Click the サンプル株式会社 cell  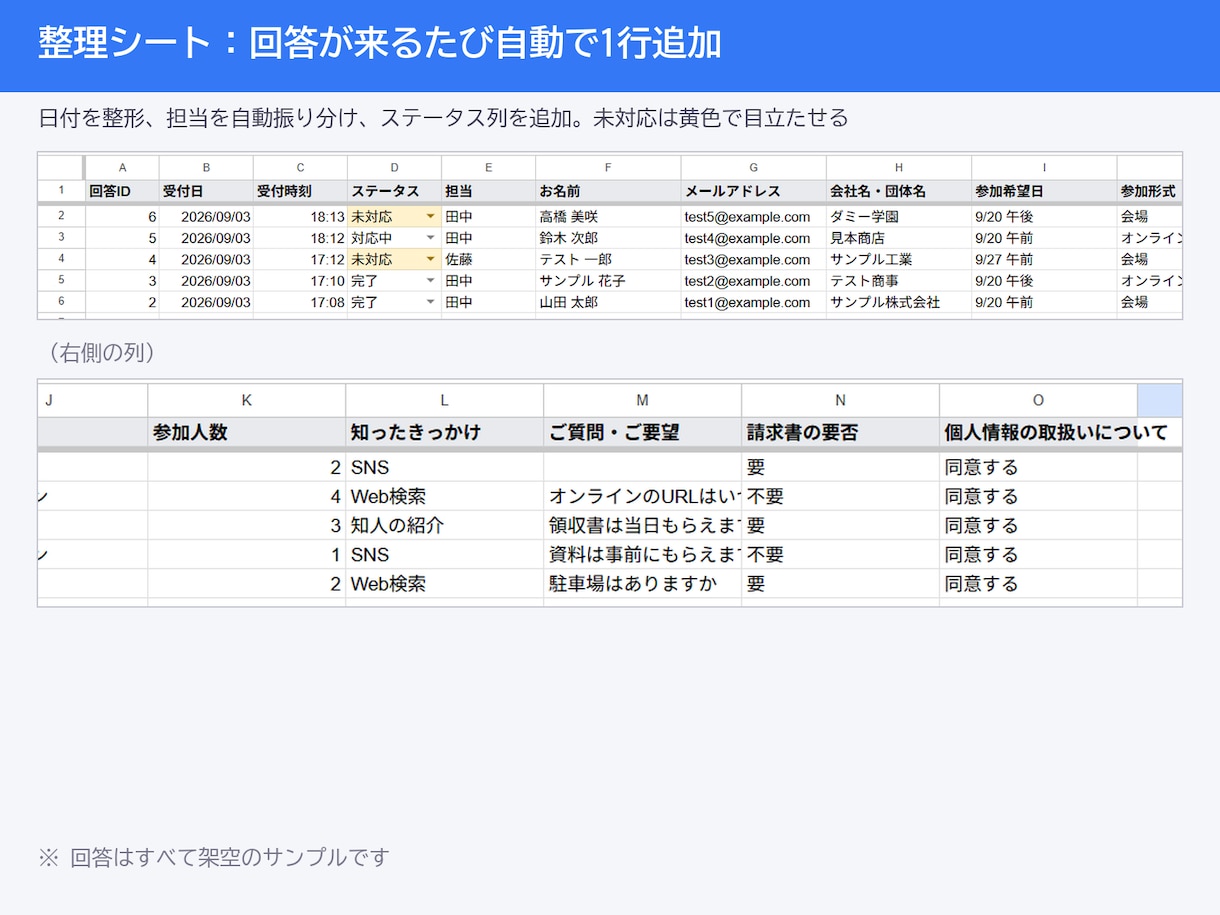[x=899, y=302]
